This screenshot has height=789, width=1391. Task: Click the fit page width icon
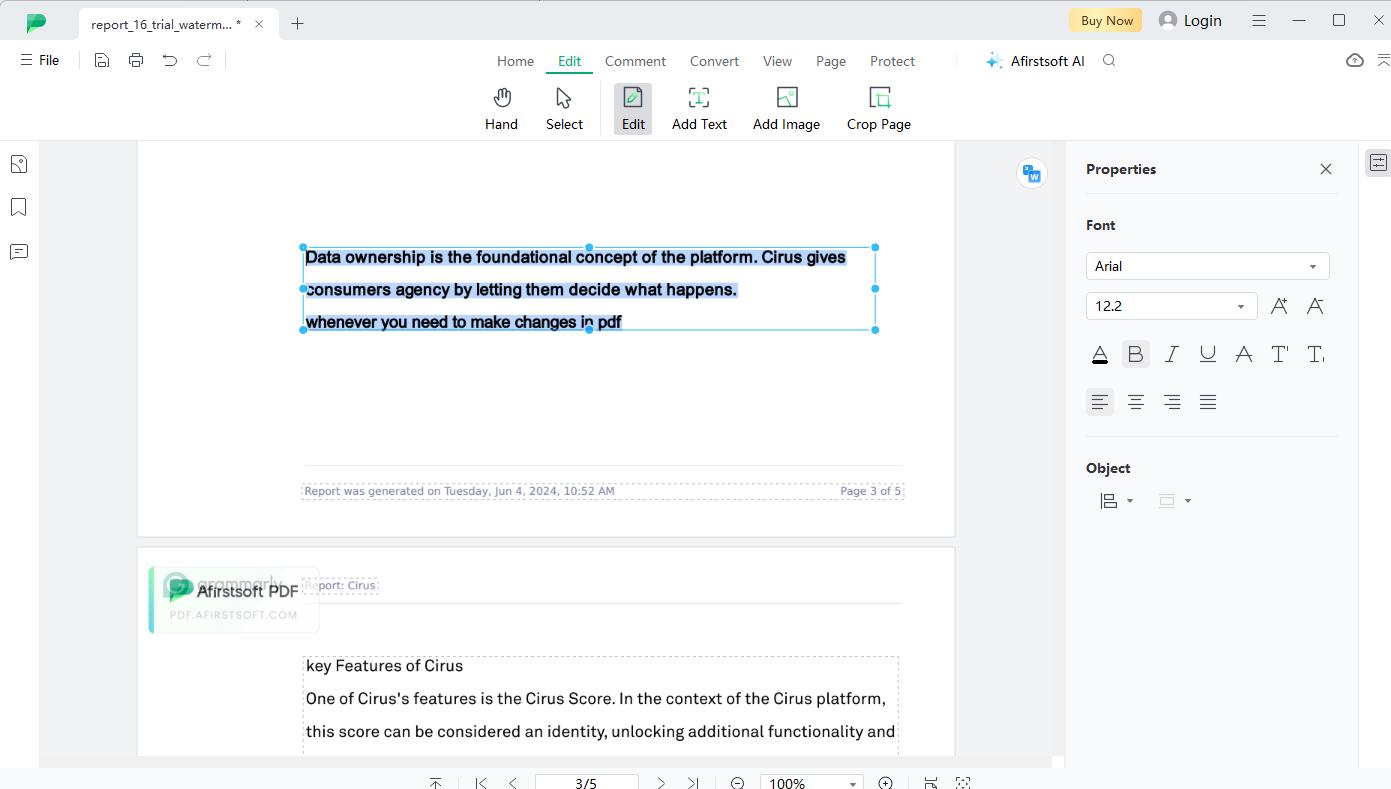931,783
